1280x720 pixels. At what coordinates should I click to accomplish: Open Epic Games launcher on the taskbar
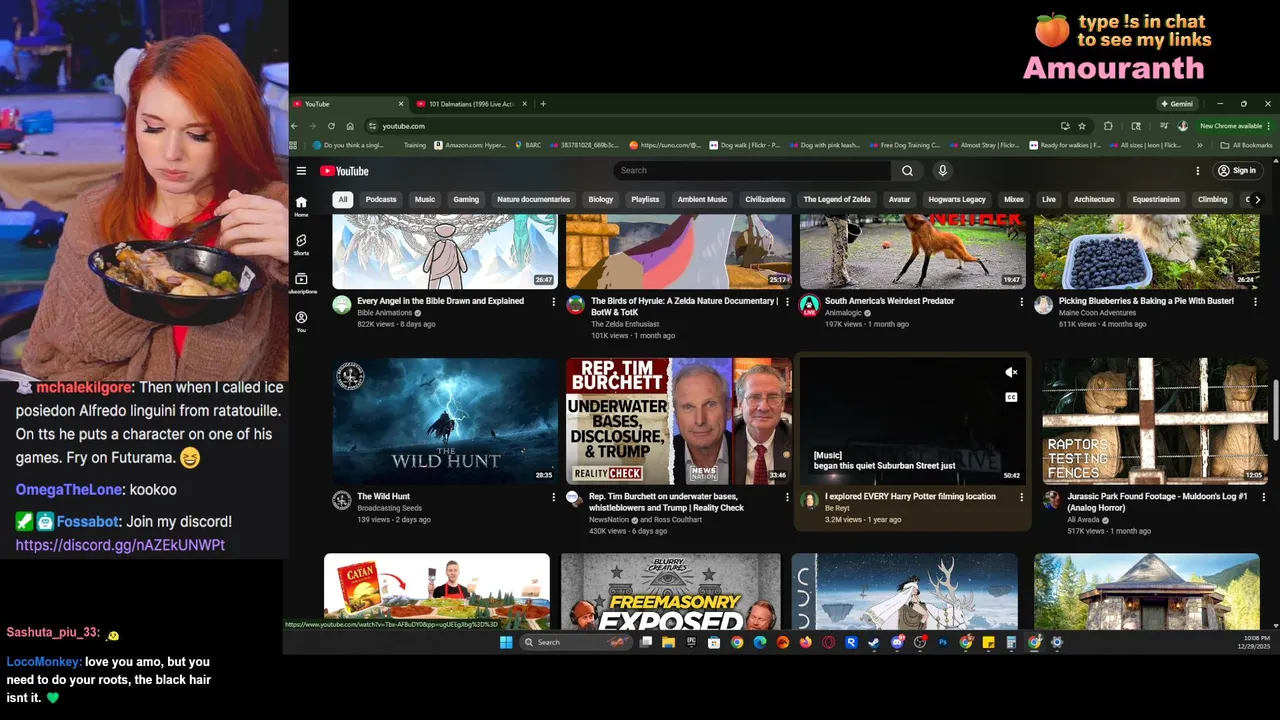click(692, 642)
